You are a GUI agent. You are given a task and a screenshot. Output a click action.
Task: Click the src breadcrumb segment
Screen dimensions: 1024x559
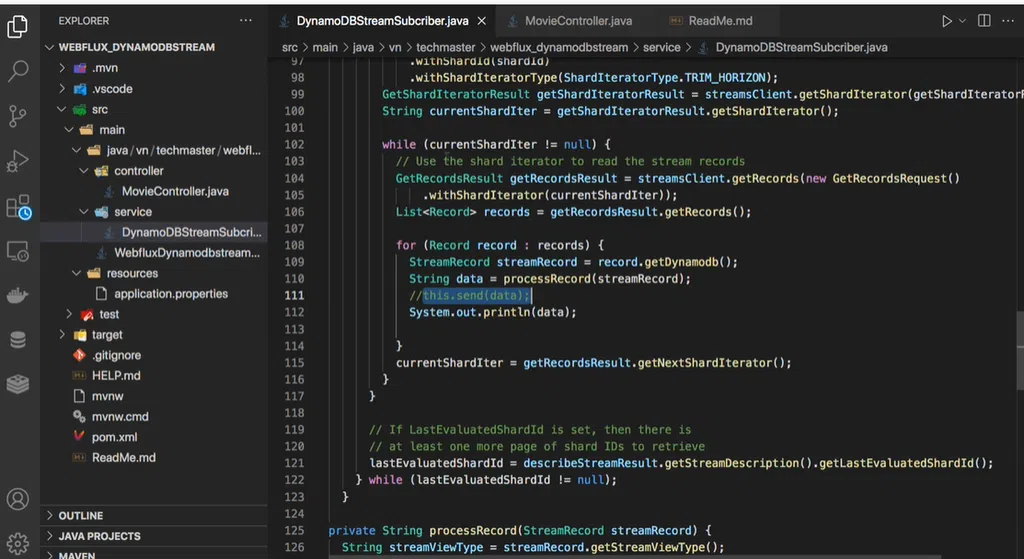click(289, 47)
